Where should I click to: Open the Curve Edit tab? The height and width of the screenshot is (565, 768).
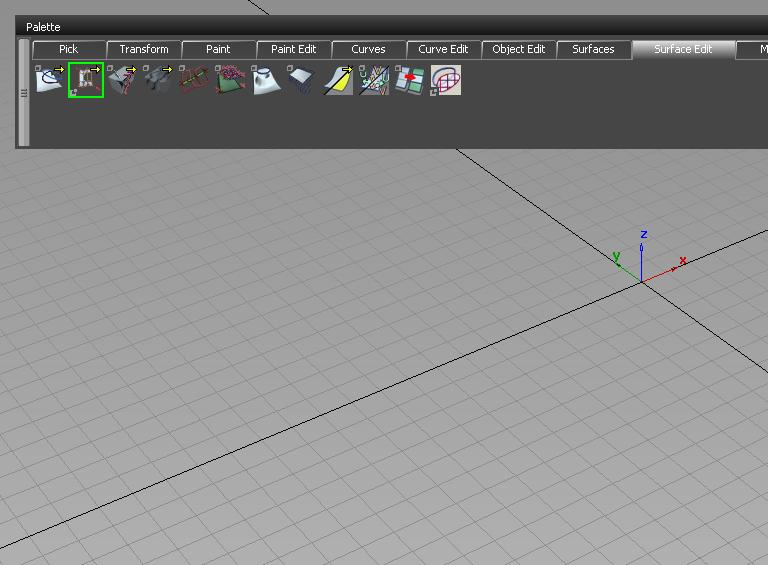pyautogui.click(x=443, y=49)
